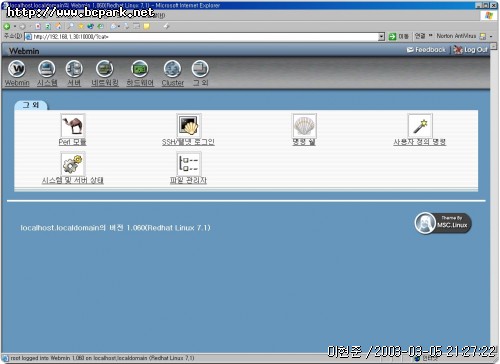This screenshot has width=500, height=364.
Task: Open IE Search magnifier icon
Action: tap(71, 26)
